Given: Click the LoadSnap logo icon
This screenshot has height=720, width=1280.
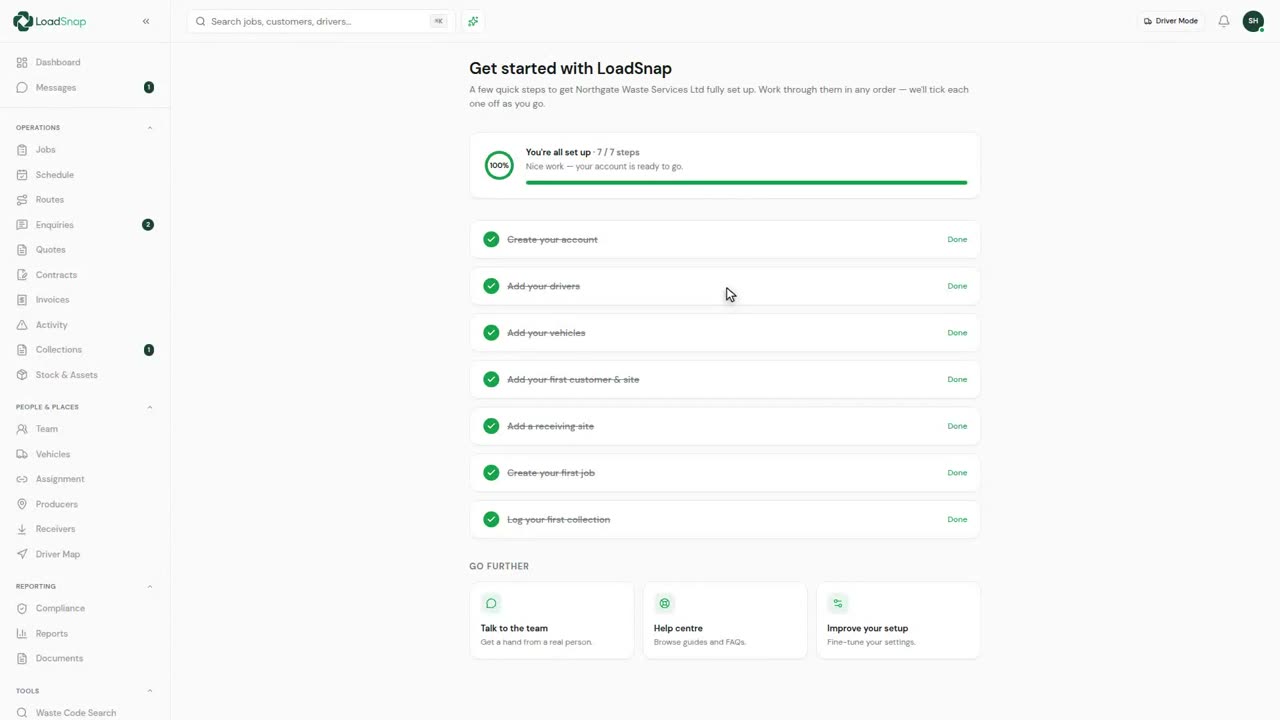Looking at the screenshot, I should pos(23,21).
